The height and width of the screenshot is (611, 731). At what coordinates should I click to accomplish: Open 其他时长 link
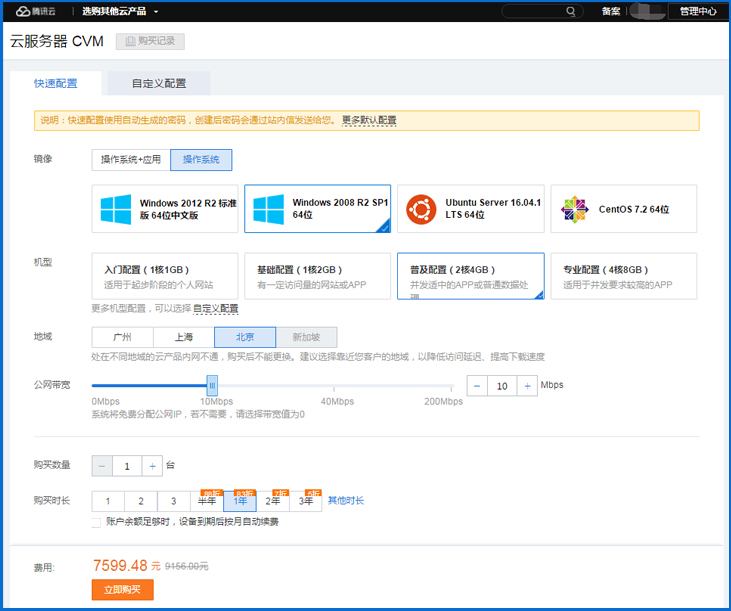pos(345,501)
